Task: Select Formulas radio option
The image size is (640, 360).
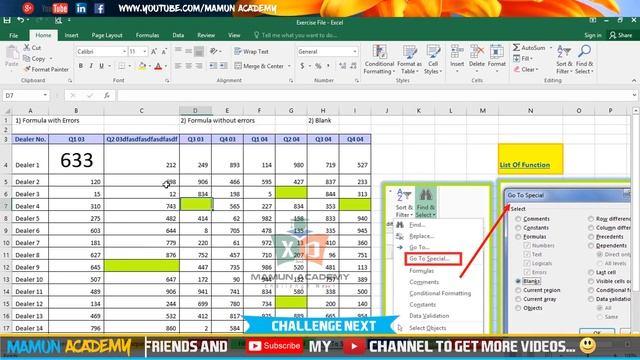Action: pyautogui.click(x=518, y=237)
